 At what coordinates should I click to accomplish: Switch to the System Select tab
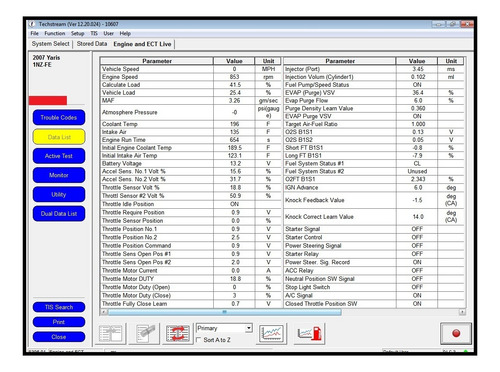pyautogui.click(x=50, y=44)
